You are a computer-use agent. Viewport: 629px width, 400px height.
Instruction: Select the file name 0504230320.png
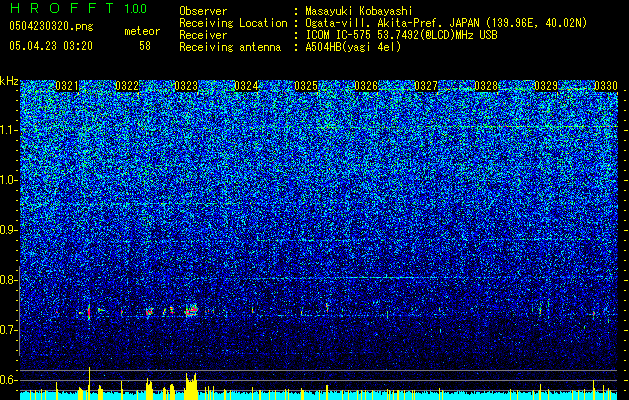pyautogui.click(x=51, y=26)
